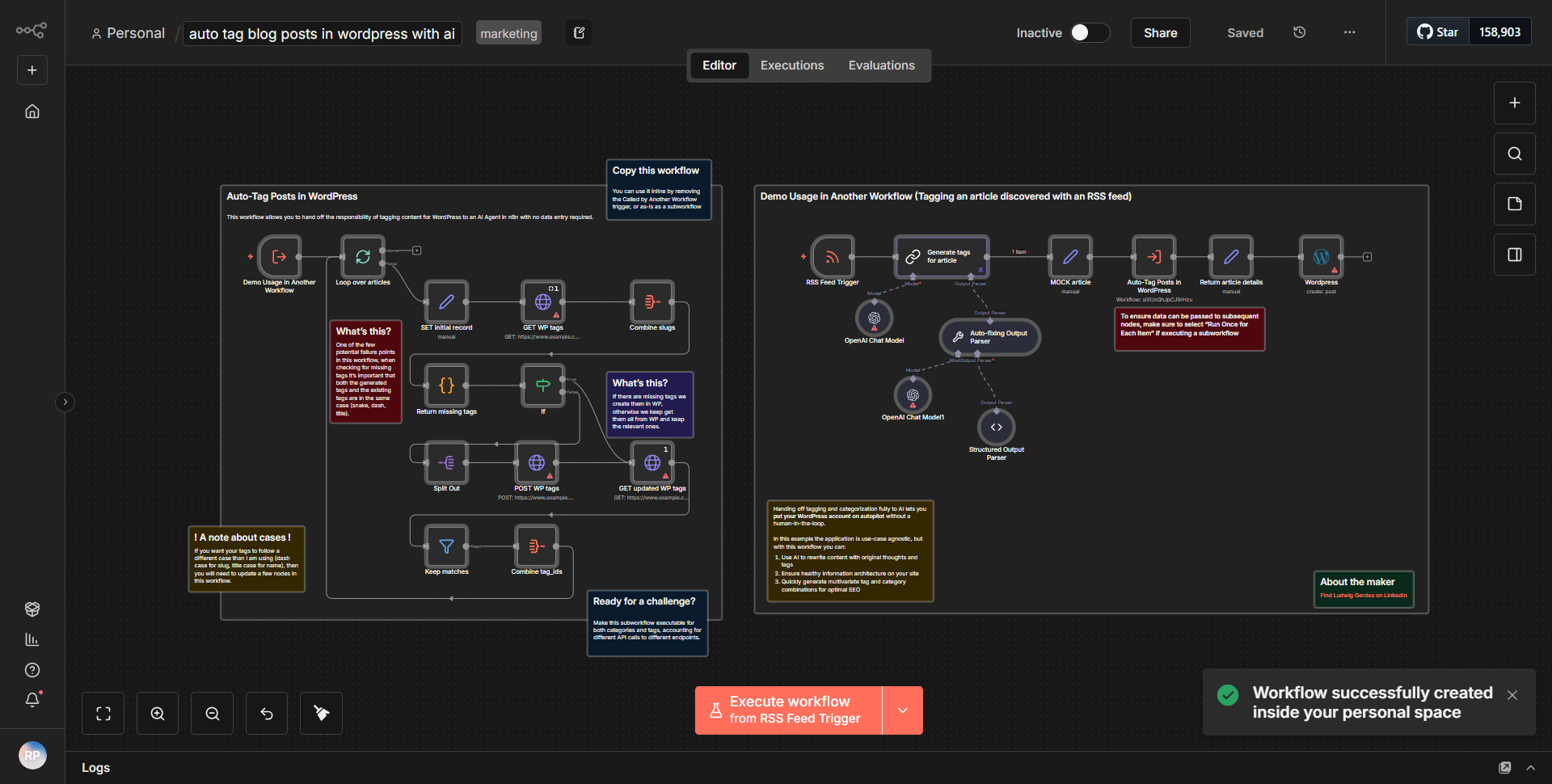Open Help question-mark icon in sidebar
The height and width of the screenshot is (784, 1552).
[x=32, y=670]
